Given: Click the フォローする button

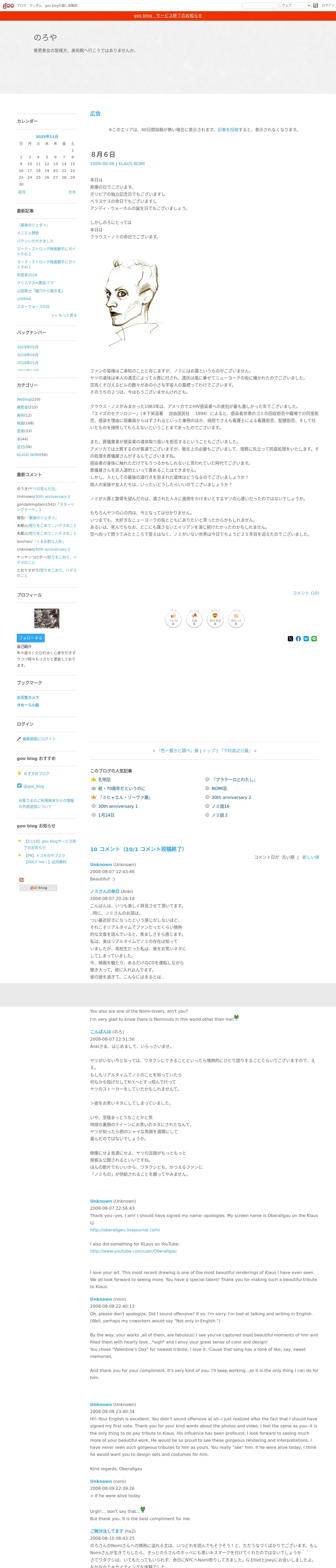Looking at the screenshot, I should click(31, 638).
